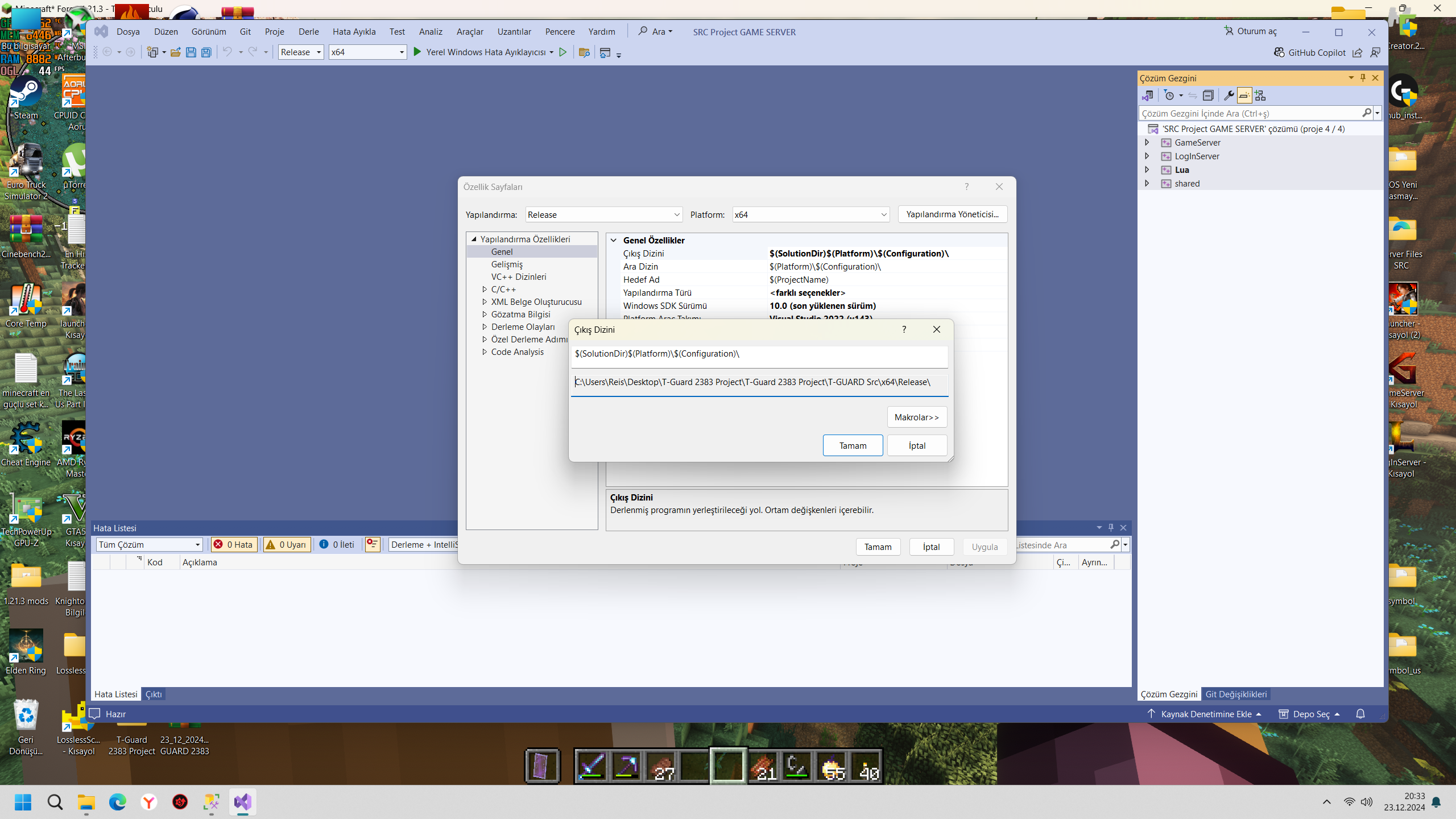This screenshot has height=819, width=1456.
Task: Open the Derle menu
Action: pos(309,32)
